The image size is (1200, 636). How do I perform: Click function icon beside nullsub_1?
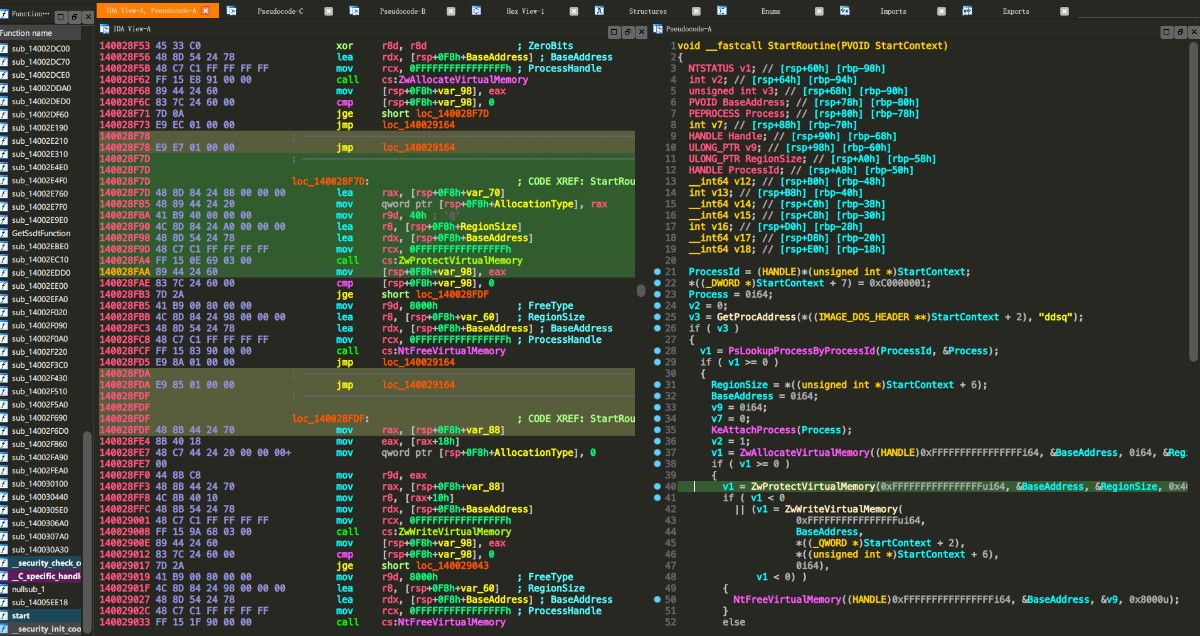coord(5,589)
